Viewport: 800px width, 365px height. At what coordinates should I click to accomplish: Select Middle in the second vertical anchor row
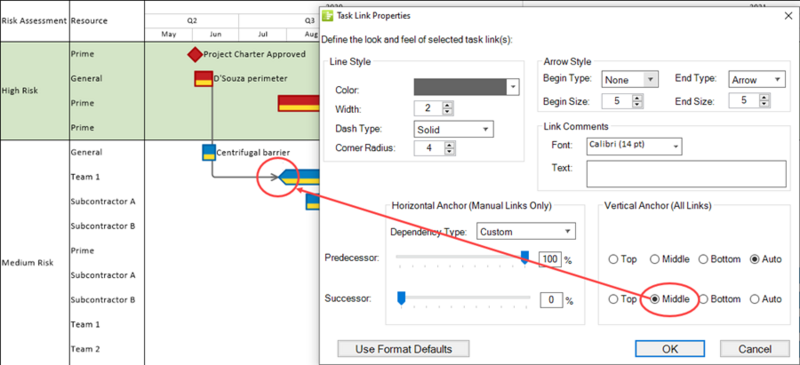(x=670, y=299)
